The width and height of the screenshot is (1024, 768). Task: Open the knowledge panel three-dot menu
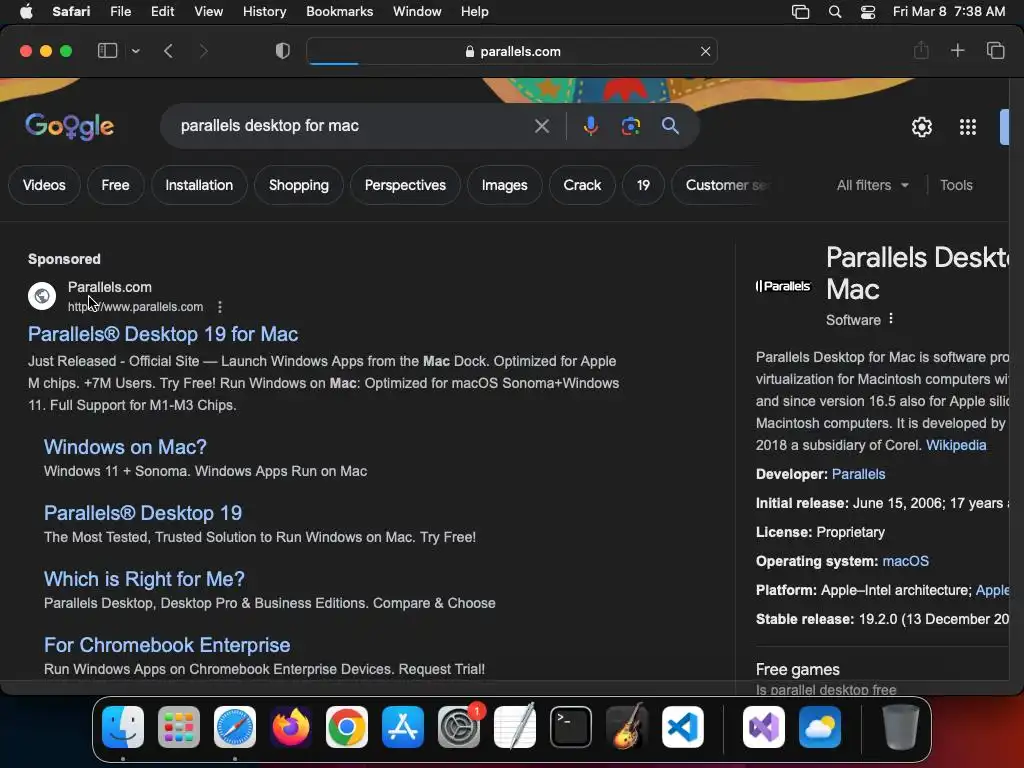pos(891,319)
